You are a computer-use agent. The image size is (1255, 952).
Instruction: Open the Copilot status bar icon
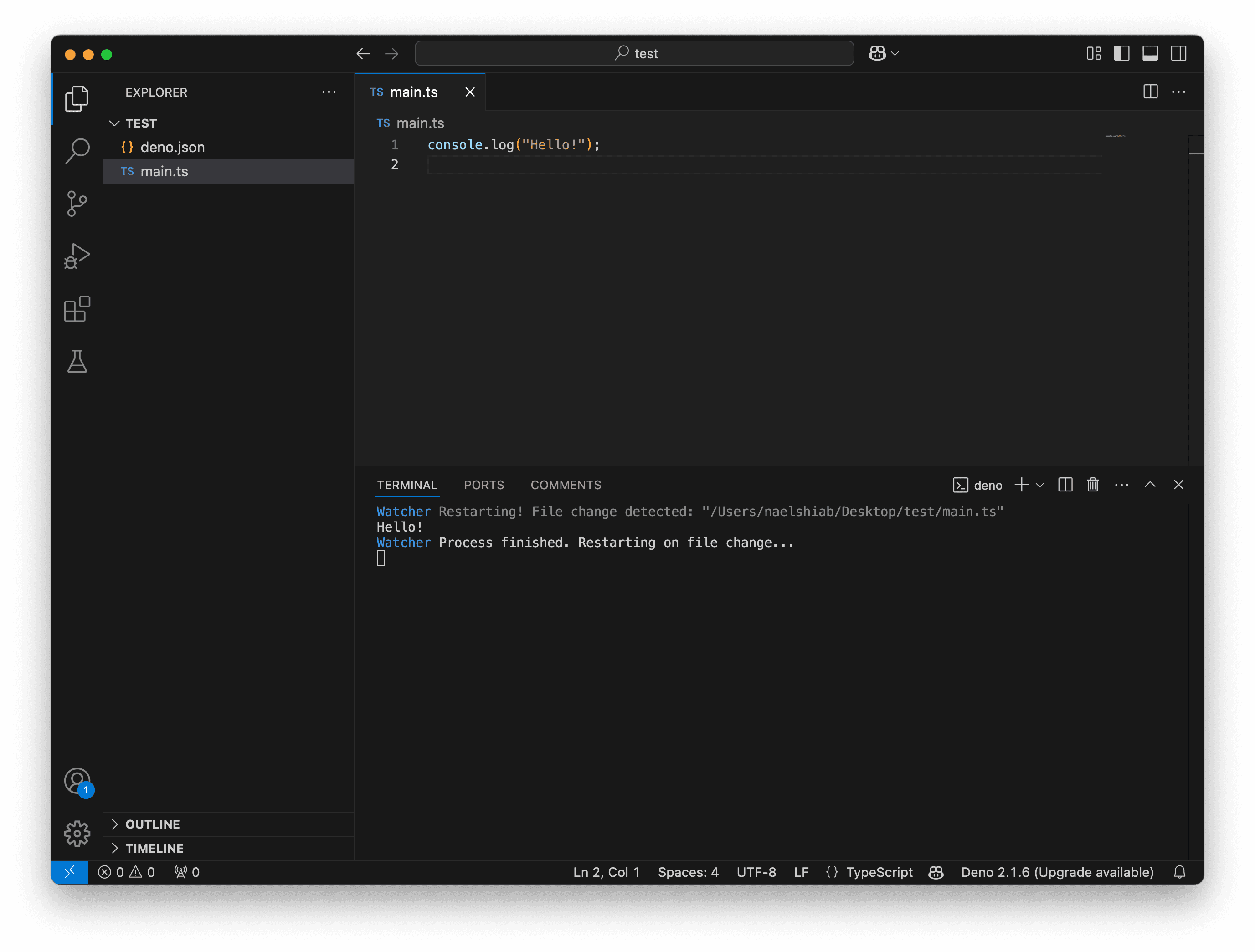[x=936, y=872]
